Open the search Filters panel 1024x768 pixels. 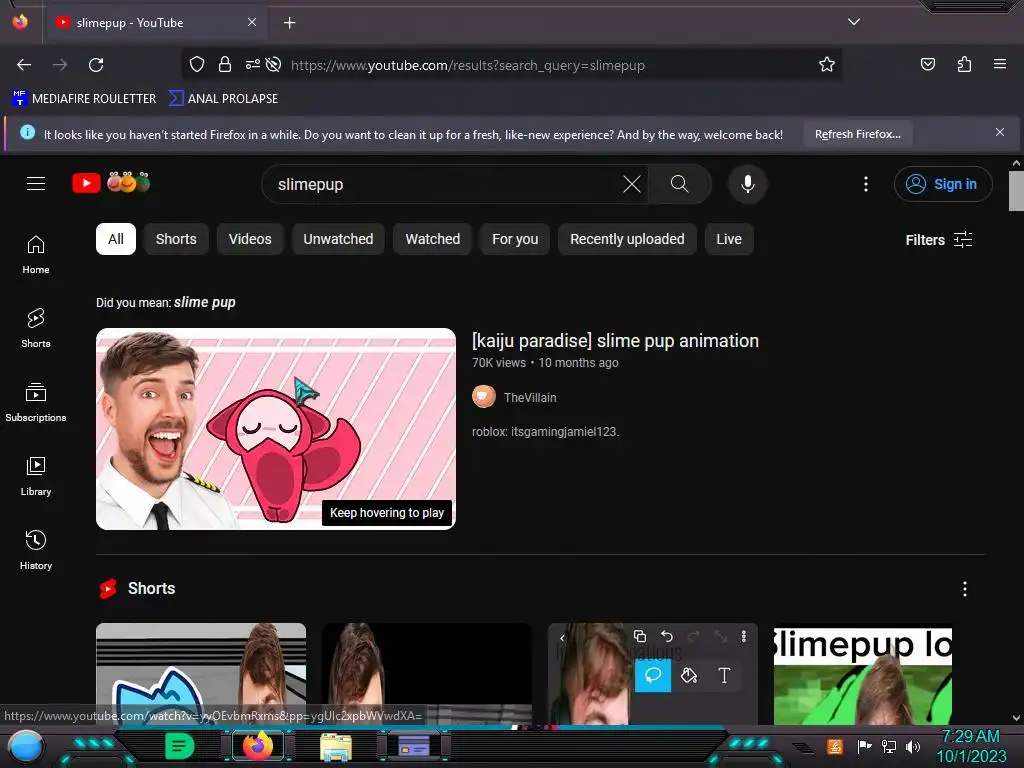pos(938,240)
